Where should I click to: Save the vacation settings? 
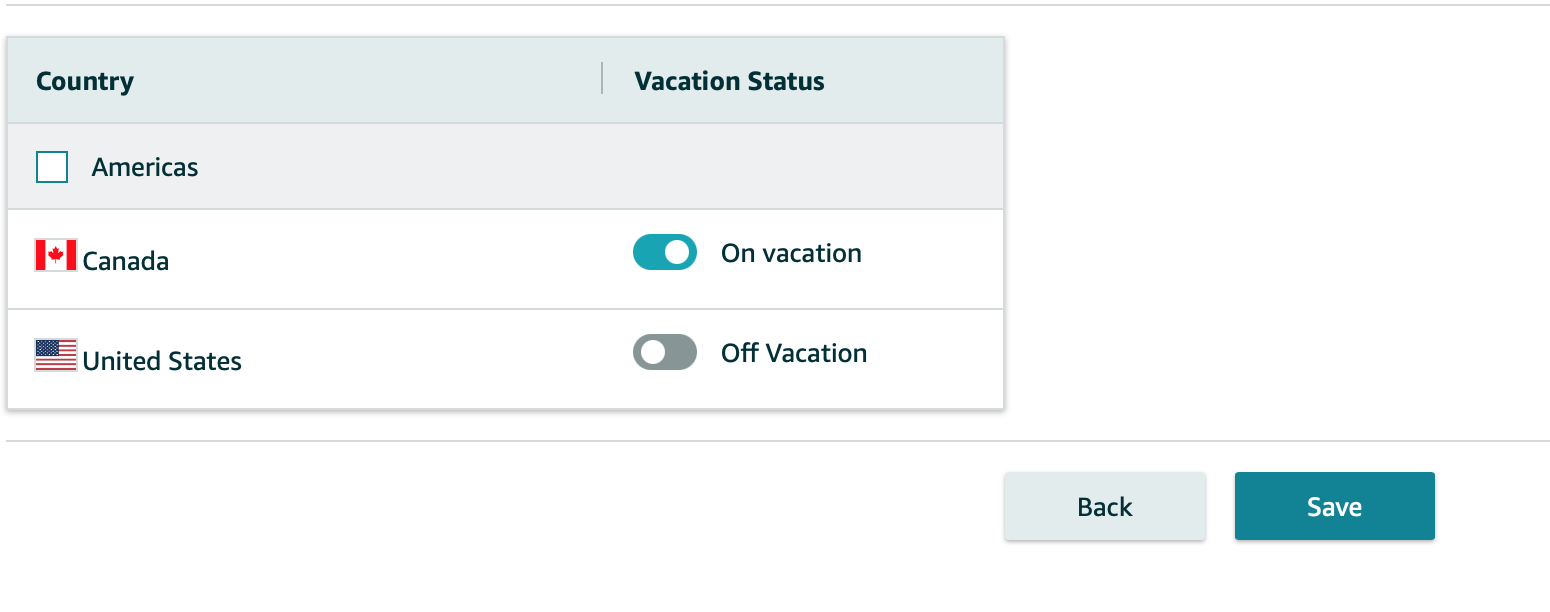tap(1335, 506)
